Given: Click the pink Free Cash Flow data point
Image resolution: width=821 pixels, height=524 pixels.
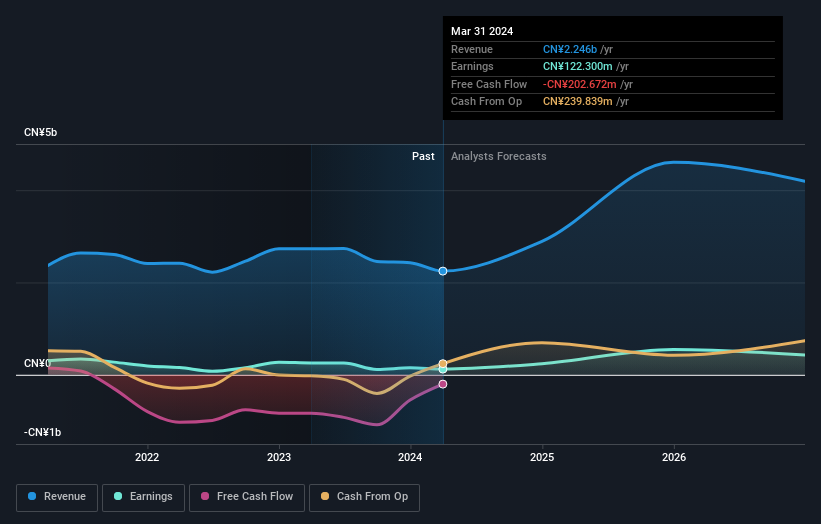Looking at the screenshot, I should point(443,384).
